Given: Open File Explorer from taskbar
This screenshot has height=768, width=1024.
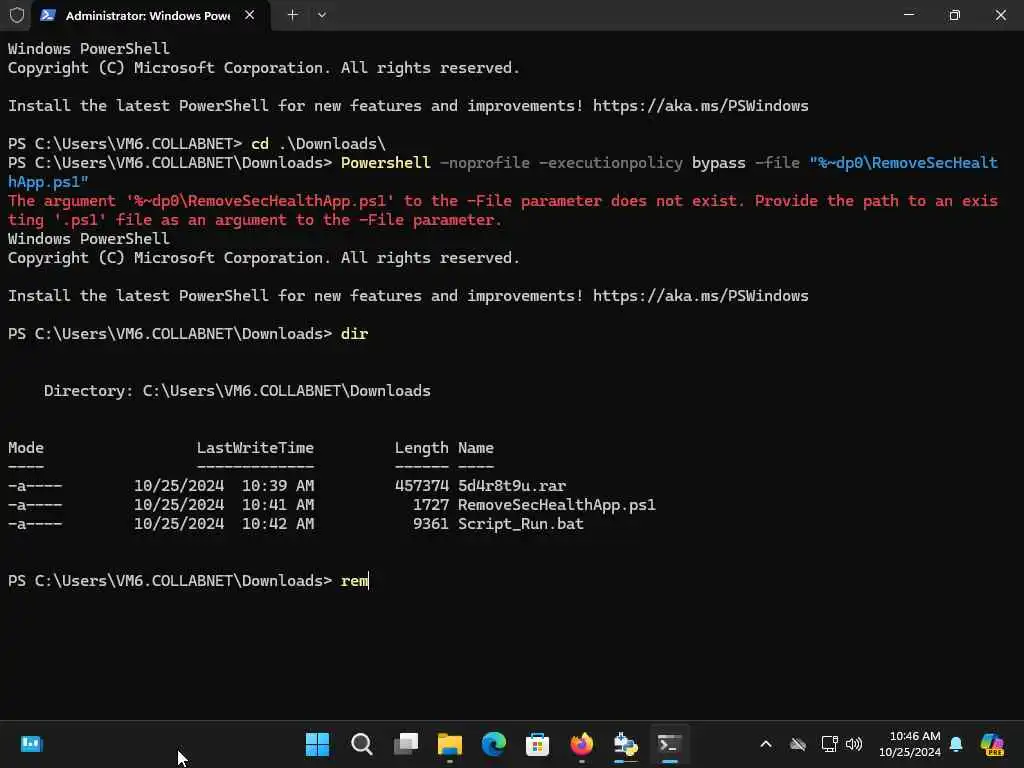Looking at the screenshot, I should coord(450,744).
